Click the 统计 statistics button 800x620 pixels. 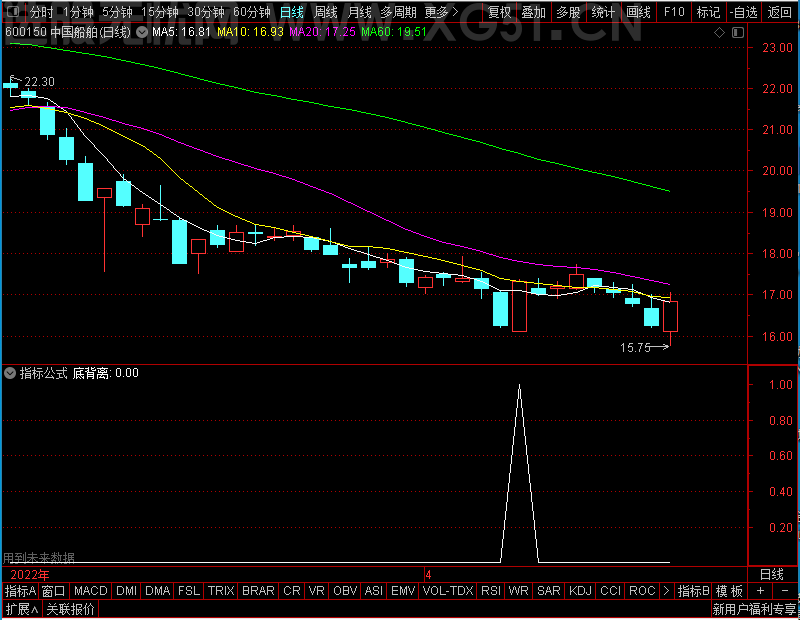point(603,12)
